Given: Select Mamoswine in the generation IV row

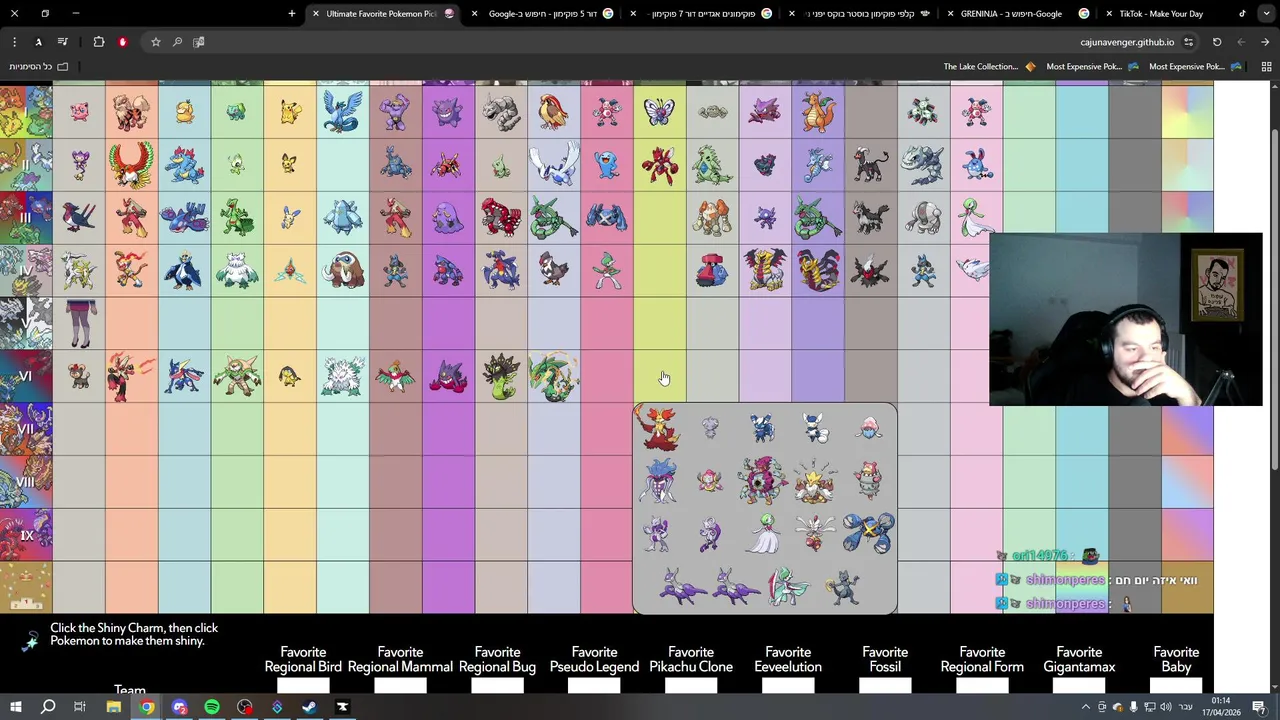Looking at the screenshot, I should point(342,271).
